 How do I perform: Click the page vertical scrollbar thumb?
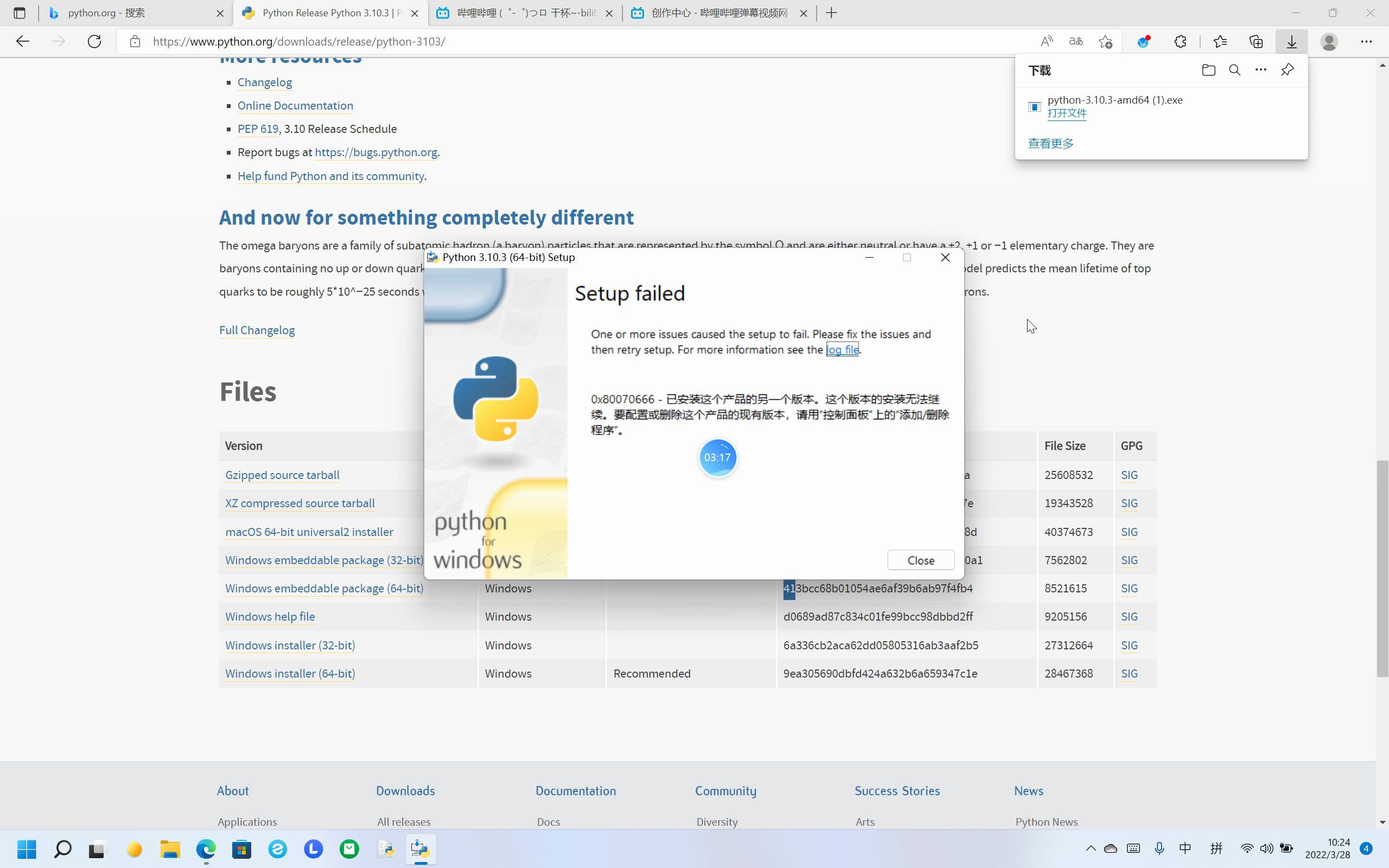tap(1382, 569)
